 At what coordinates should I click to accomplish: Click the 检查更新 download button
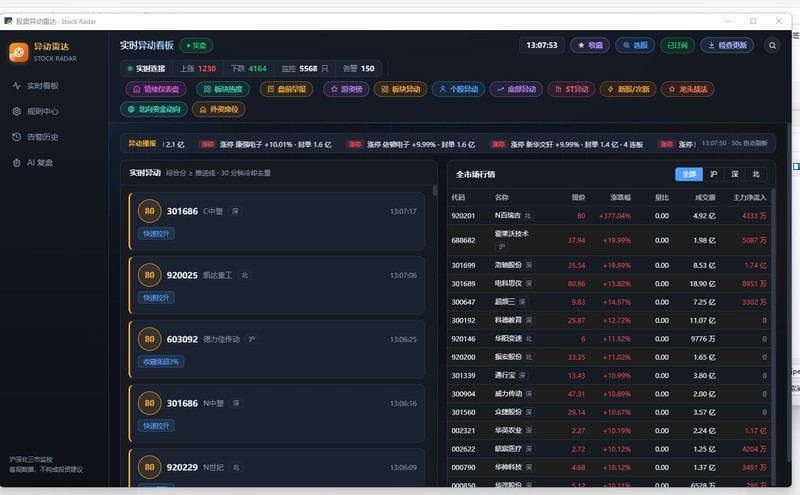727,45
